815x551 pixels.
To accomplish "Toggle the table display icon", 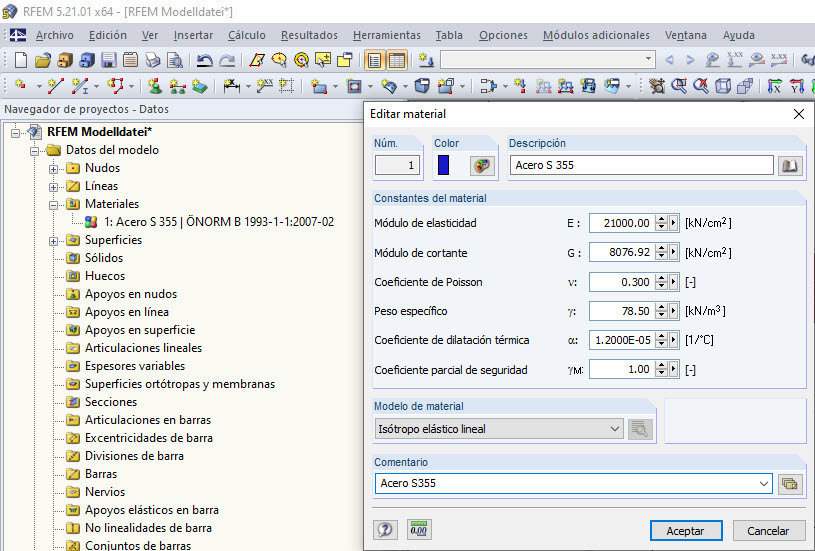I will 397,60.
